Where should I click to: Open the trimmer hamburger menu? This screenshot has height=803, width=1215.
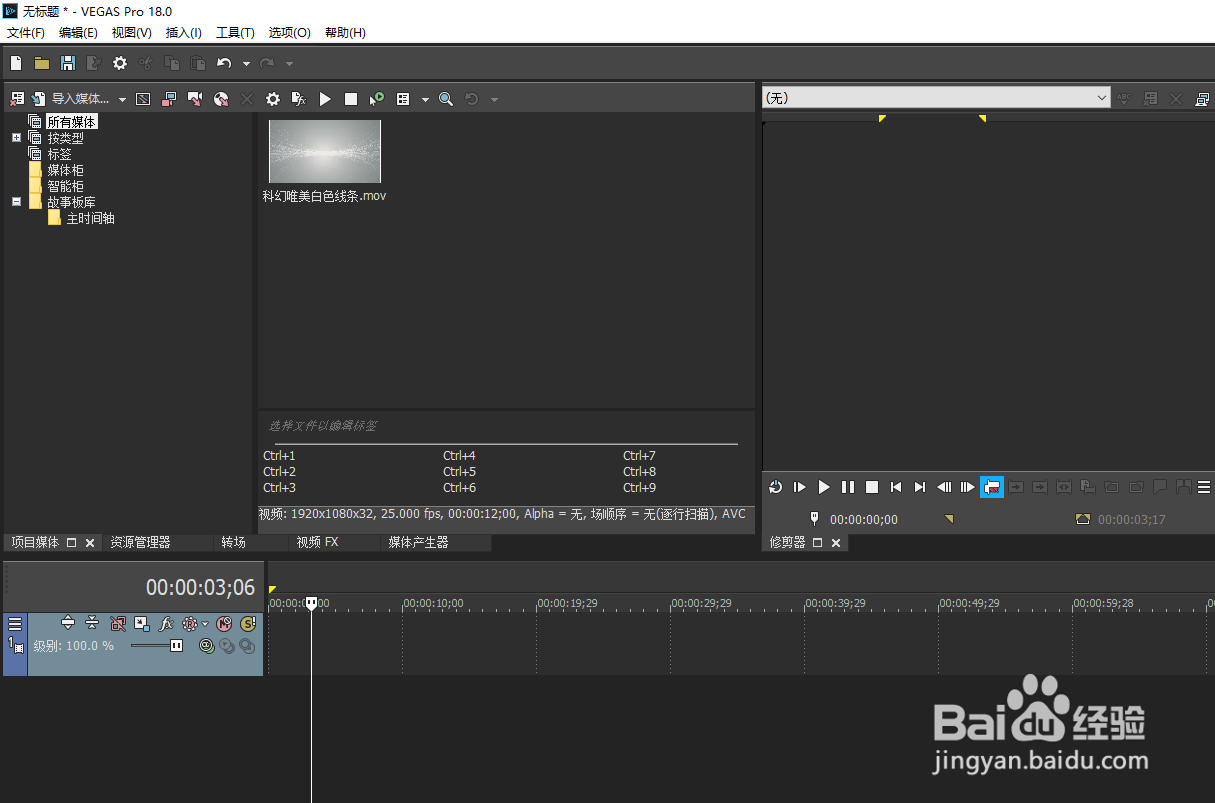(1205, 487)
